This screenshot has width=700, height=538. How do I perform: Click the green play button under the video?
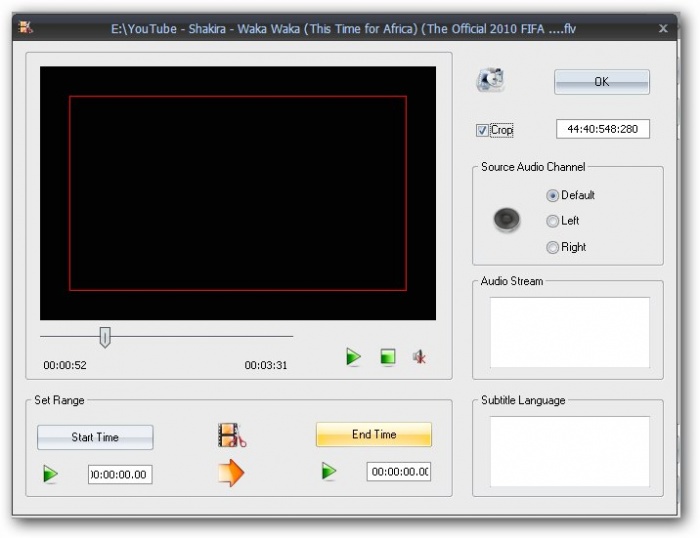[x=354, y=357]
